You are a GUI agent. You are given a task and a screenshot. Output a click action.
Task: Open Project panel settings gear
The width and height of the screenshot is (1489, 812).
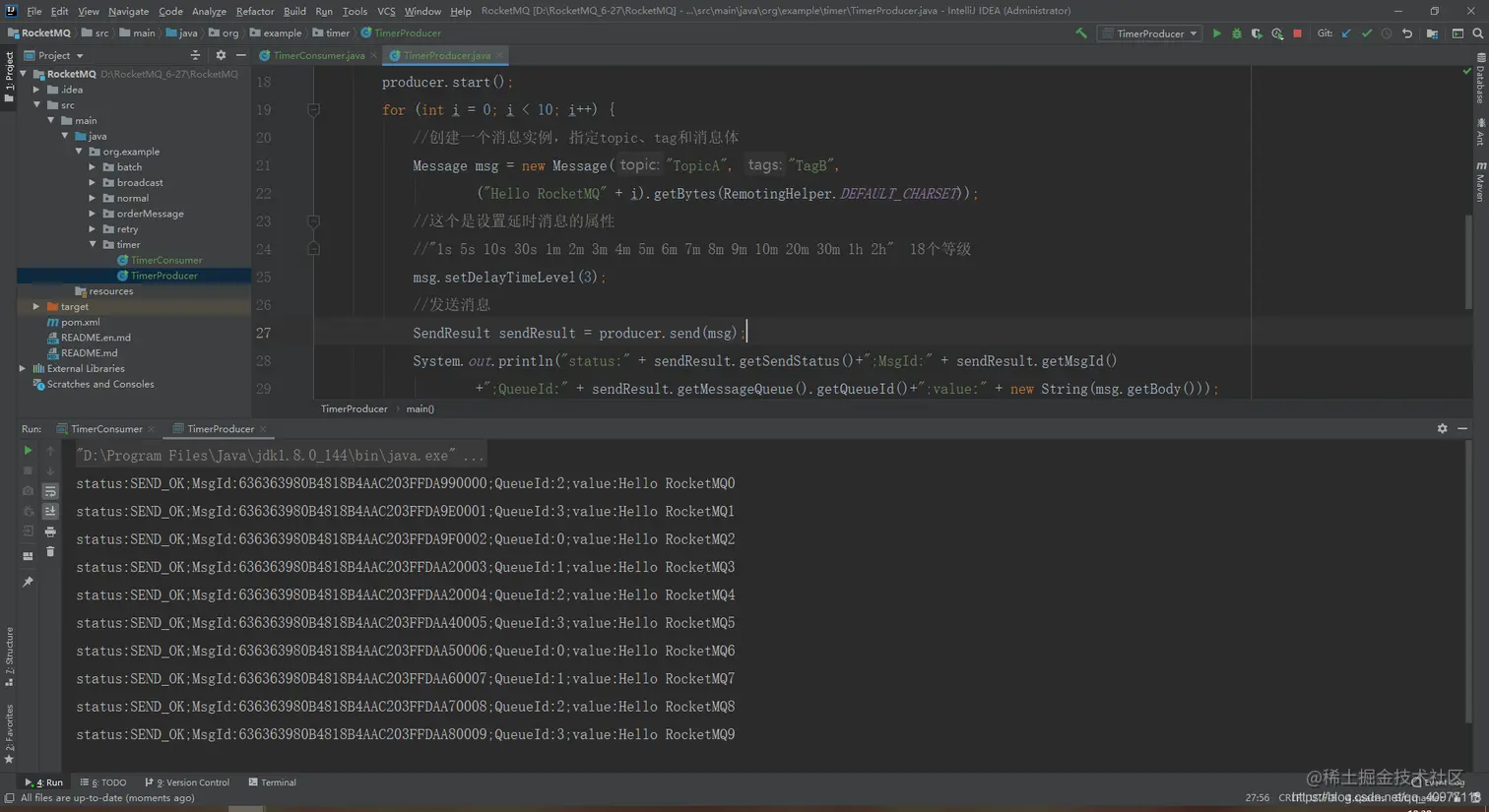tap(221, 55)
